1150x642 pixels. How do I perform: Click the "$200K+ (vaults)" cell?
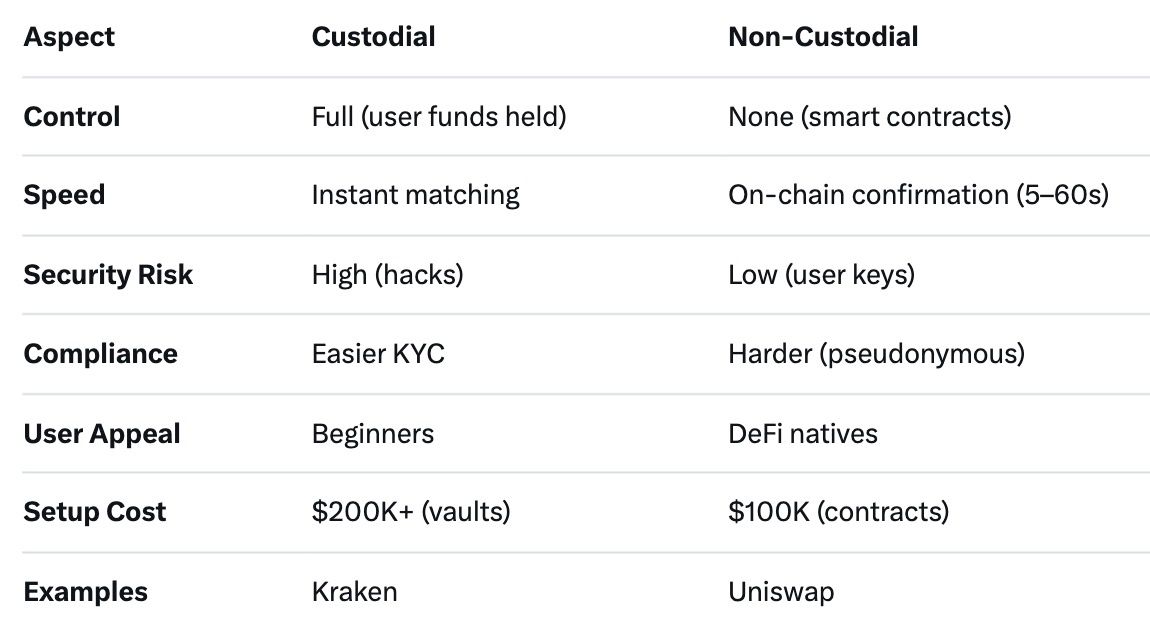411,512
